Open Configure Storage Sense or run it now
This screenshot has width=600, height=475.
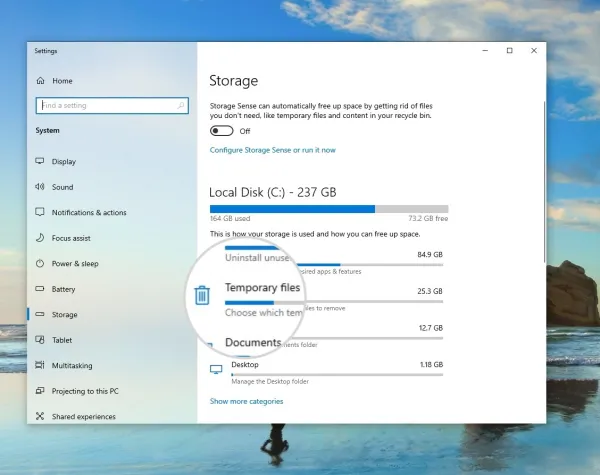272,150
